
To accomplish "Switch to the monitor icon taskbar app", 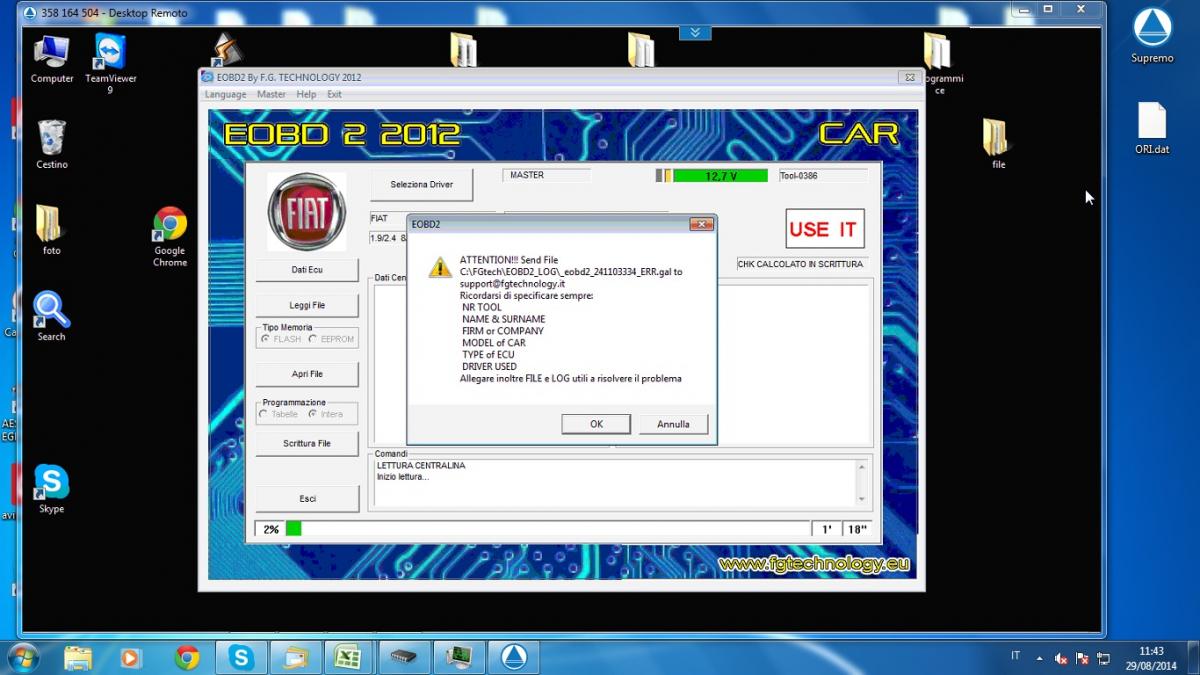I will (458, 657).
